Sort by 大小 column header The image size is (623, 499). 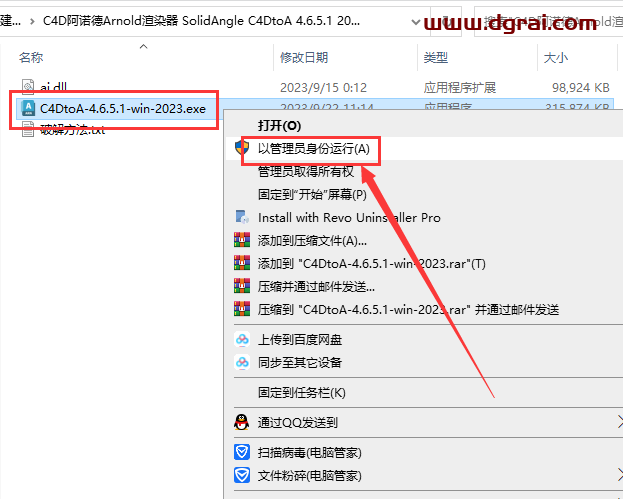pos(555,58)
